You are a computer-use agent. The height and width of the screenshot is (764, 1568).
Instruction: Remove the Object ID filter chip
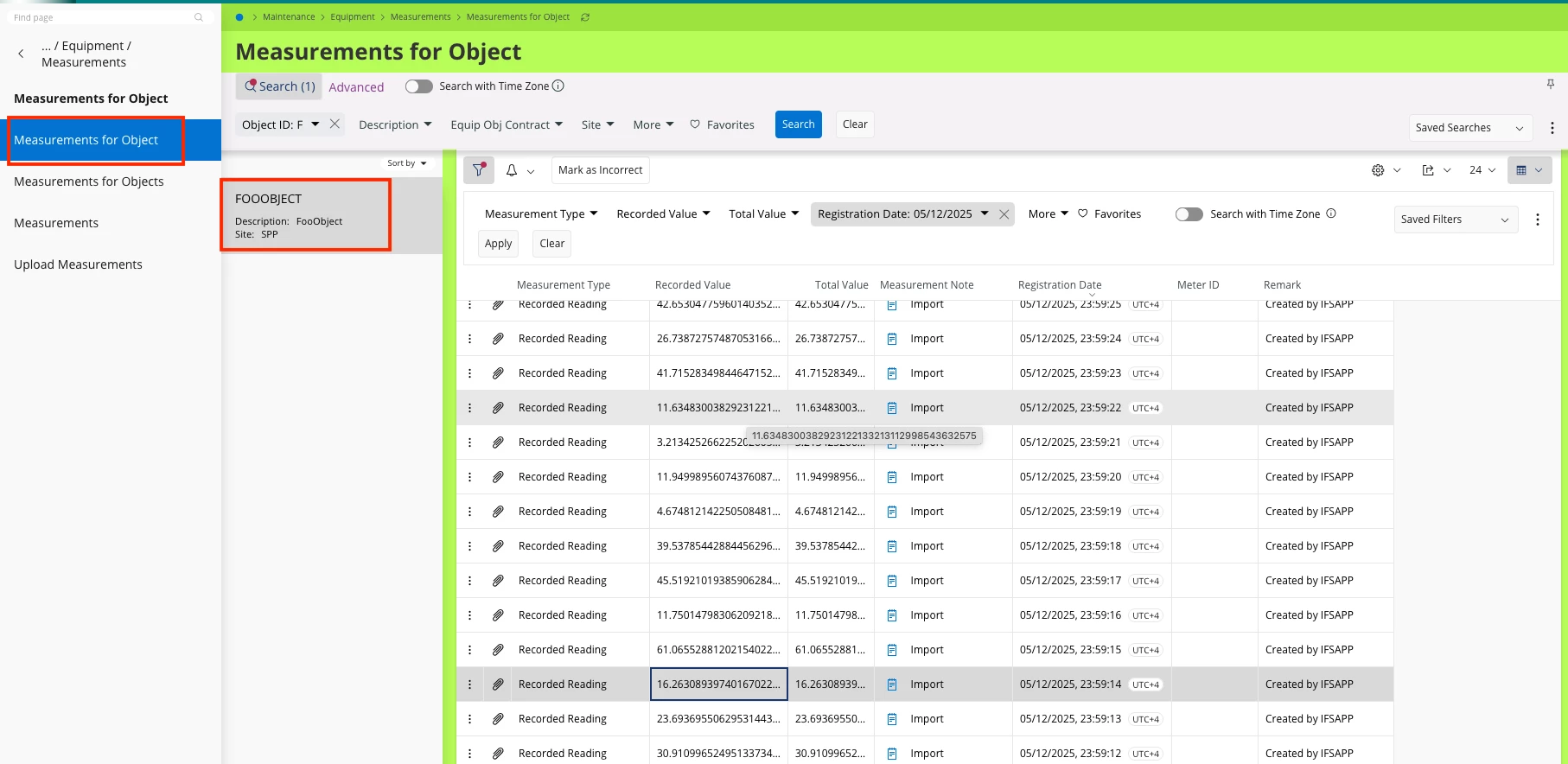click(335, 124)
